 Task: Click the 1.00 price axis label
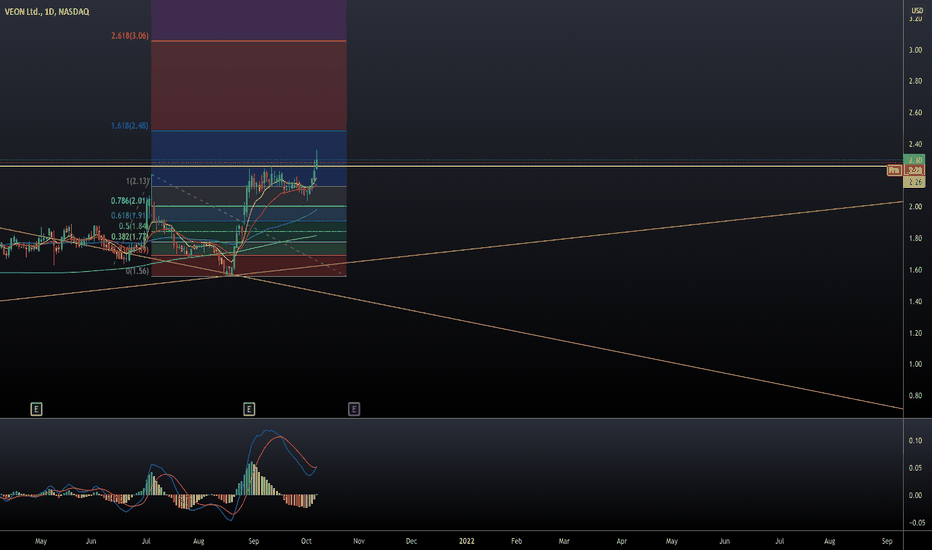pyautogui.click(x=915, y=364)
